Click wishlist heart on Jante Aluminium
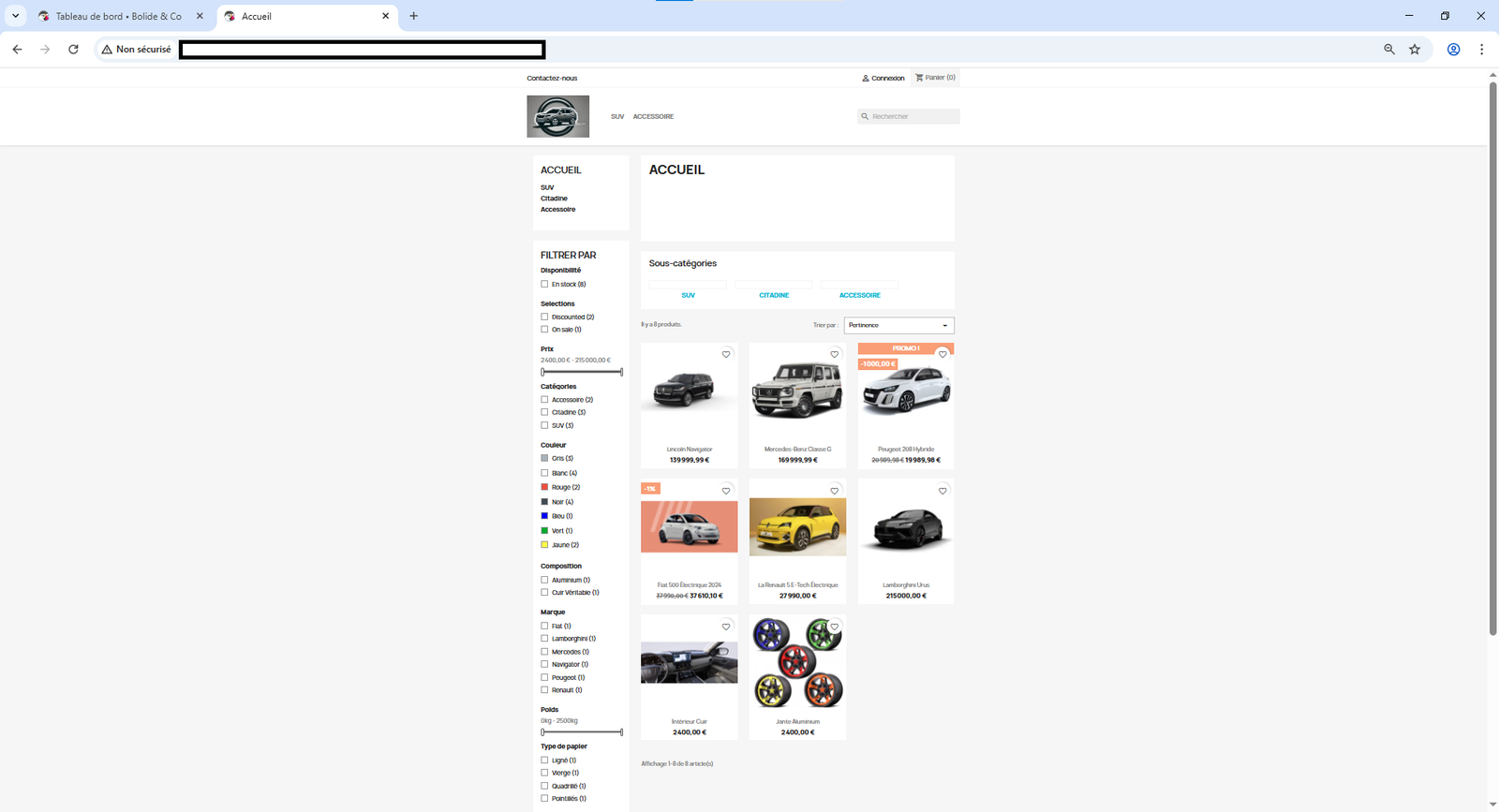This screenshot has height=812, width=1499. click(835, 627)
